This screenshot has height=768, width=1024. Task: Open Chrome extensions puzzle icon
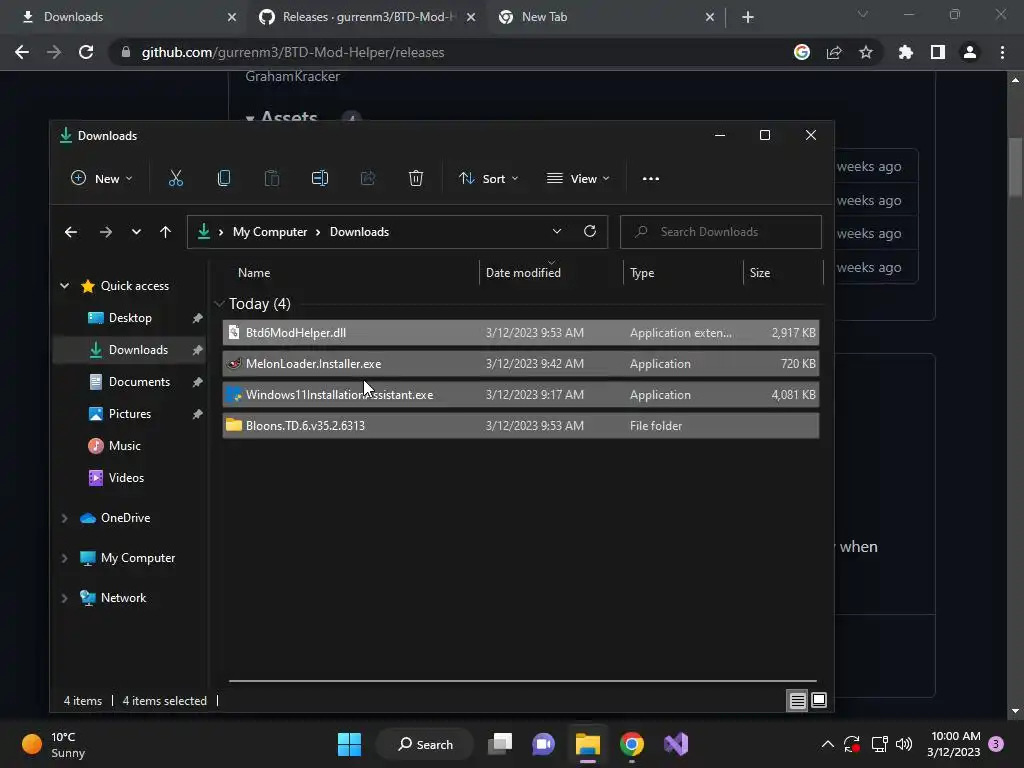[x=905, y=52]
